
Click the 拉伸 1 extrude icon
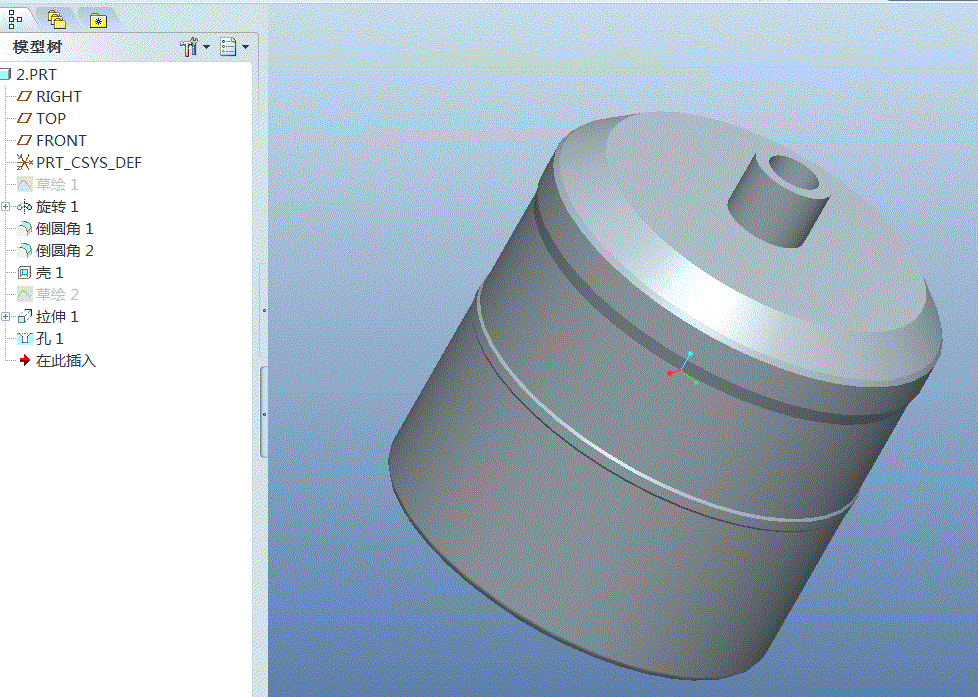coord(24,316)
